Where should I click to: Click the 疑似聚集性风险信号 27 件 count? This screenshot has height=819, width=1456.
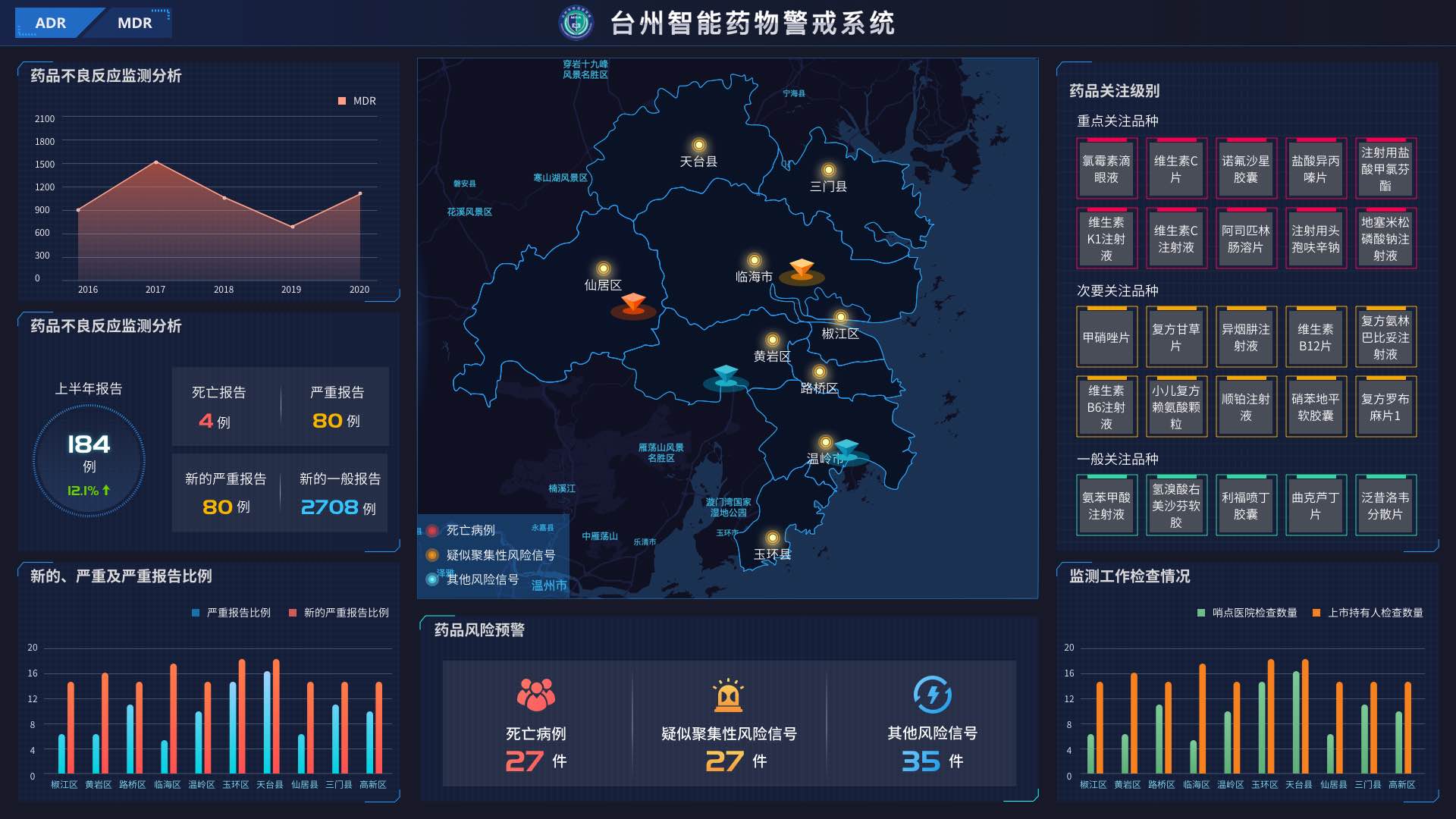click(x=736, y=761)
